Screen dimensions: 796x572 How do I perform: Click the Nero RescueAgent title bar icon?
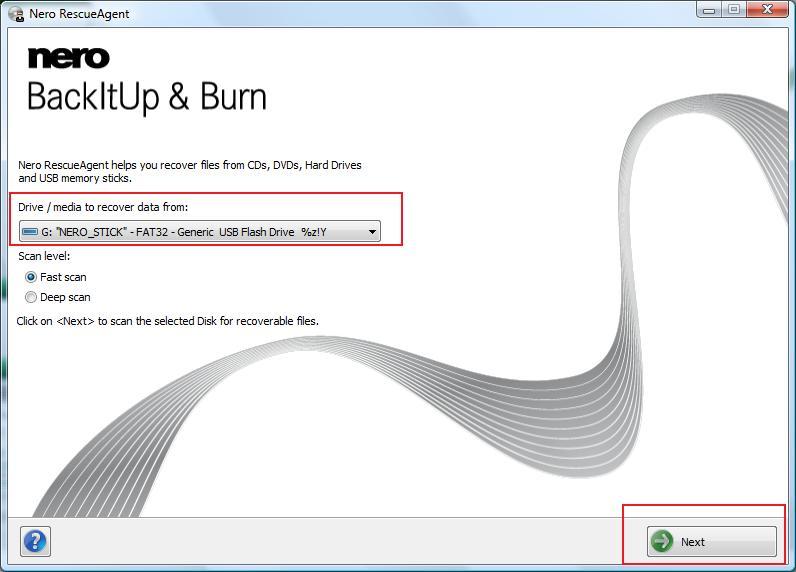coord(16,14)
